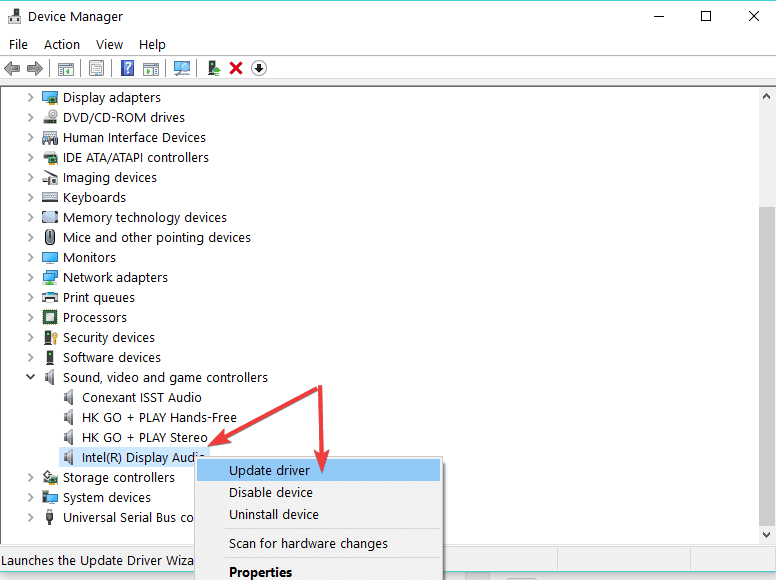Screen dimensions: 776x580
Task: Click the Update driver toolbar icon
Action: pyautogui.click(x=214, y=68)
